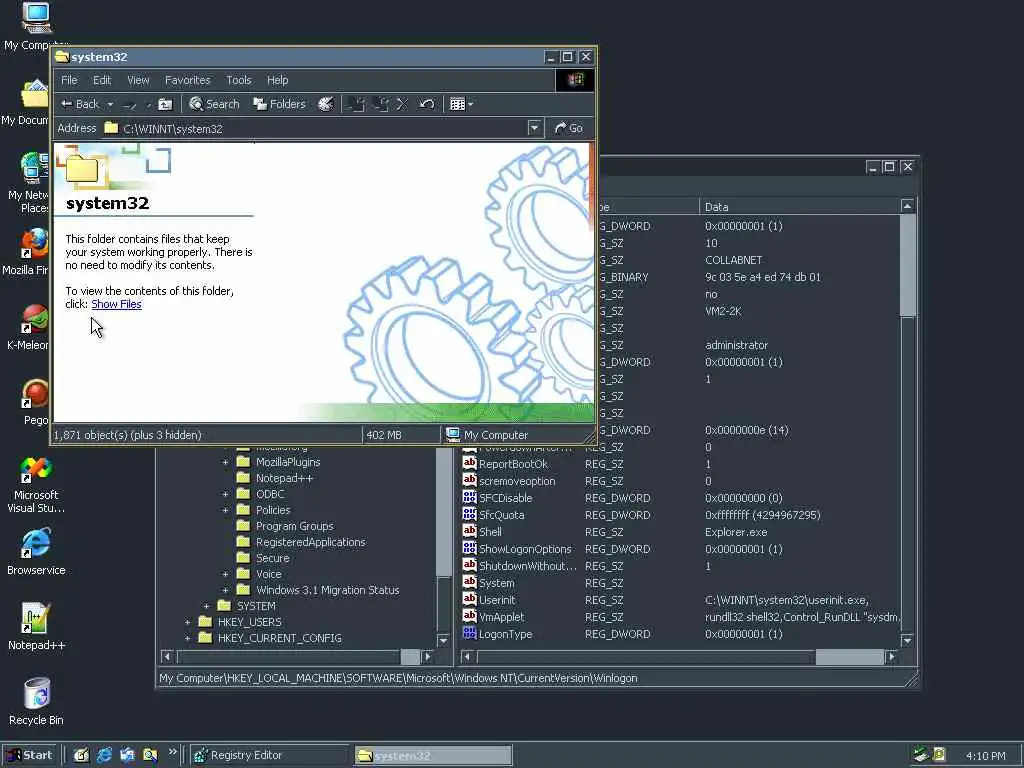Screen dimensions: 1024x768
Task: Click the Undo toolbar icon
Action: (x=427, y=104)
